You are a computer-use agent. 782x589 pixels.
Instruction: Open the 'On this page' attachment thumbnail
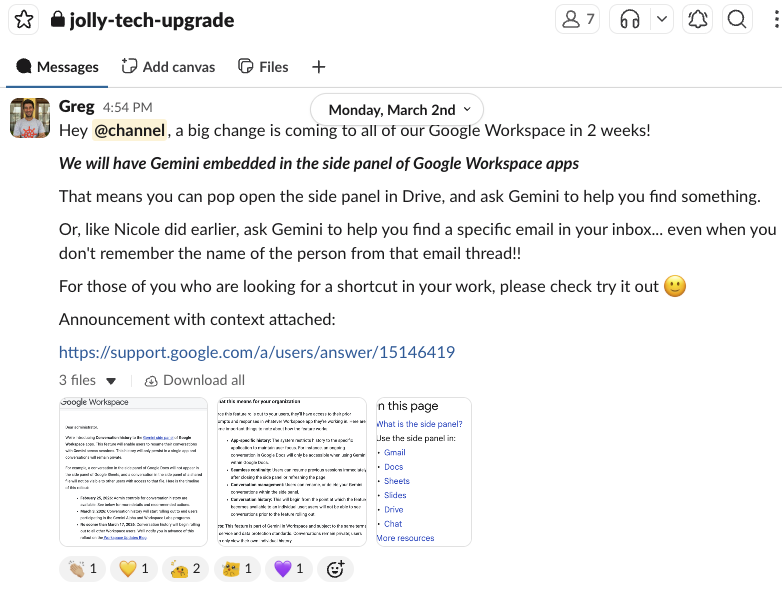tap(424, 472)
